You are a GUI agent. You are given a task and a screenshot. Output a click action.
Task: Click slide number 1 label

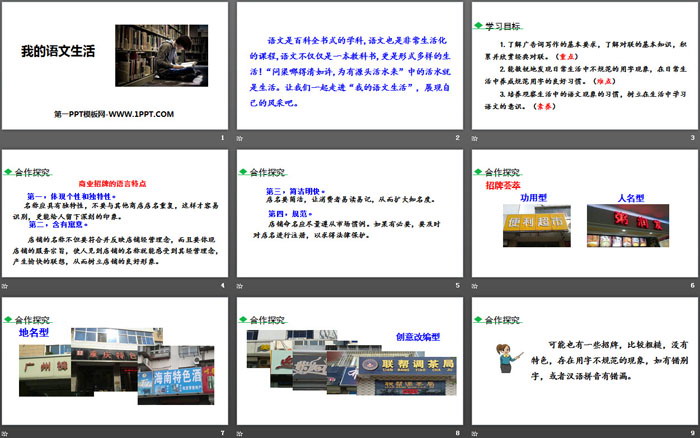click(x=222, y=138)
